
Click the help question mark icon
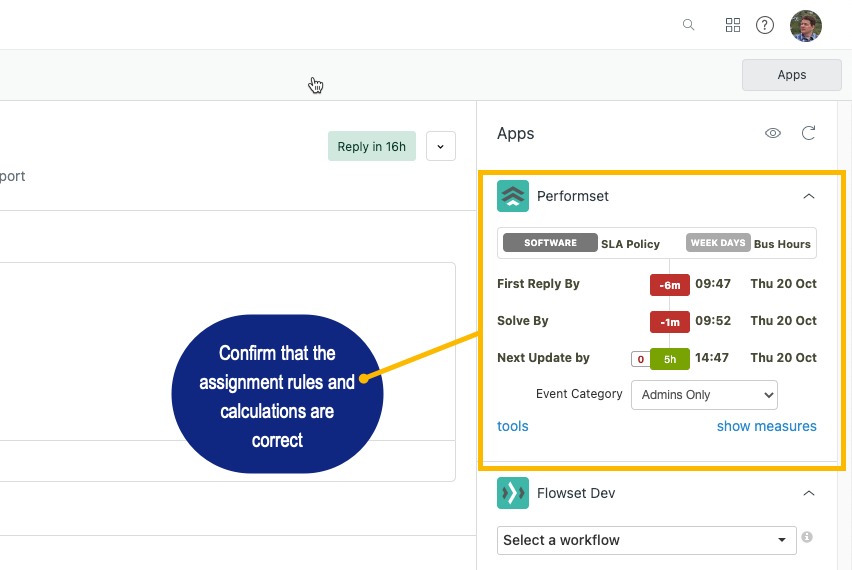(765, 25)
